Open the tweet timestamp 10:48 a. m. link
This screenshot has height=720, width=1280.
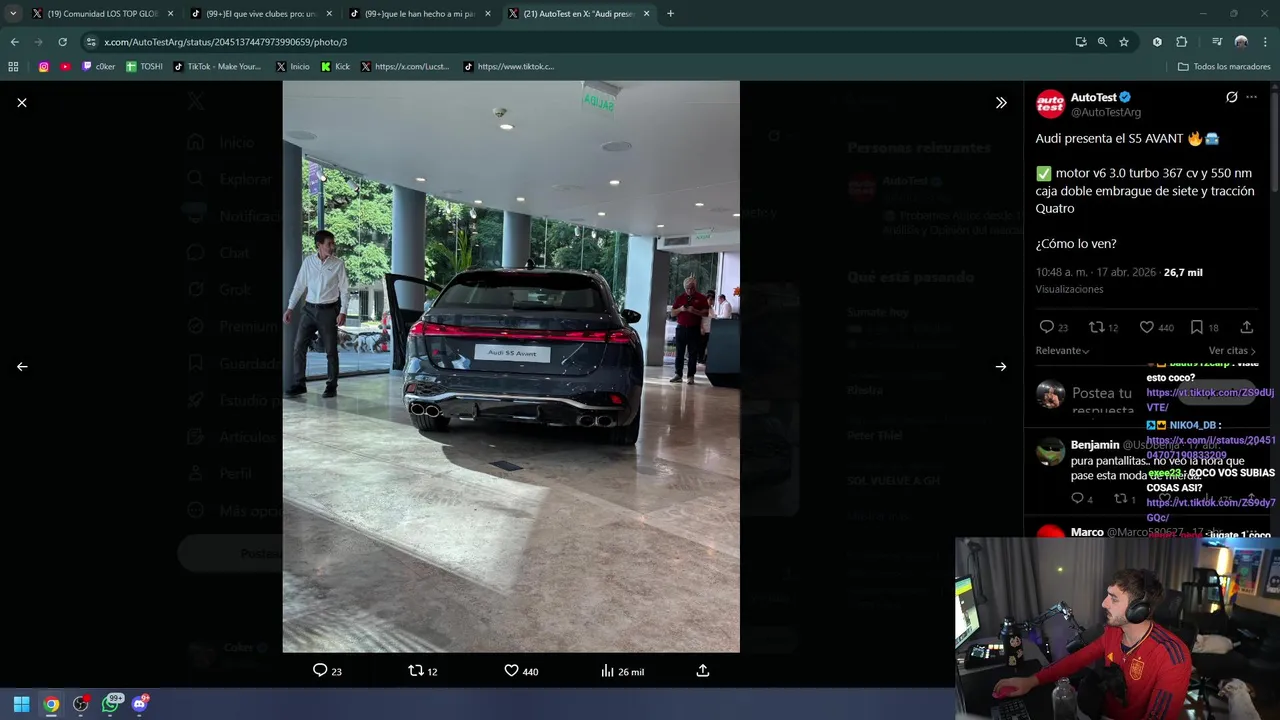pyautogui.click(x=1094, y=272)
